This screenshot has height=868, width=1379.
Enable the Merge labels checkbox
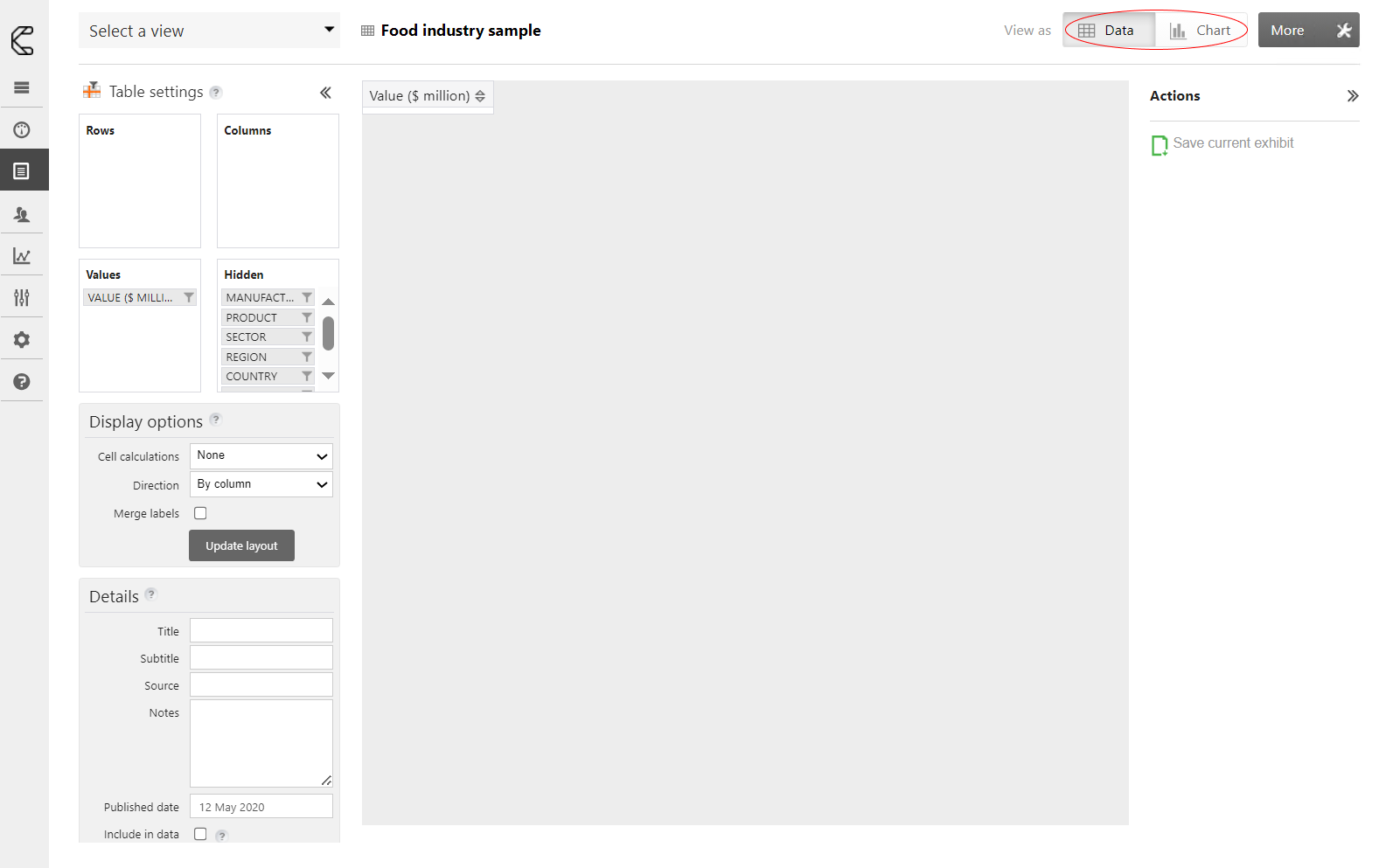tap(200, 513)
